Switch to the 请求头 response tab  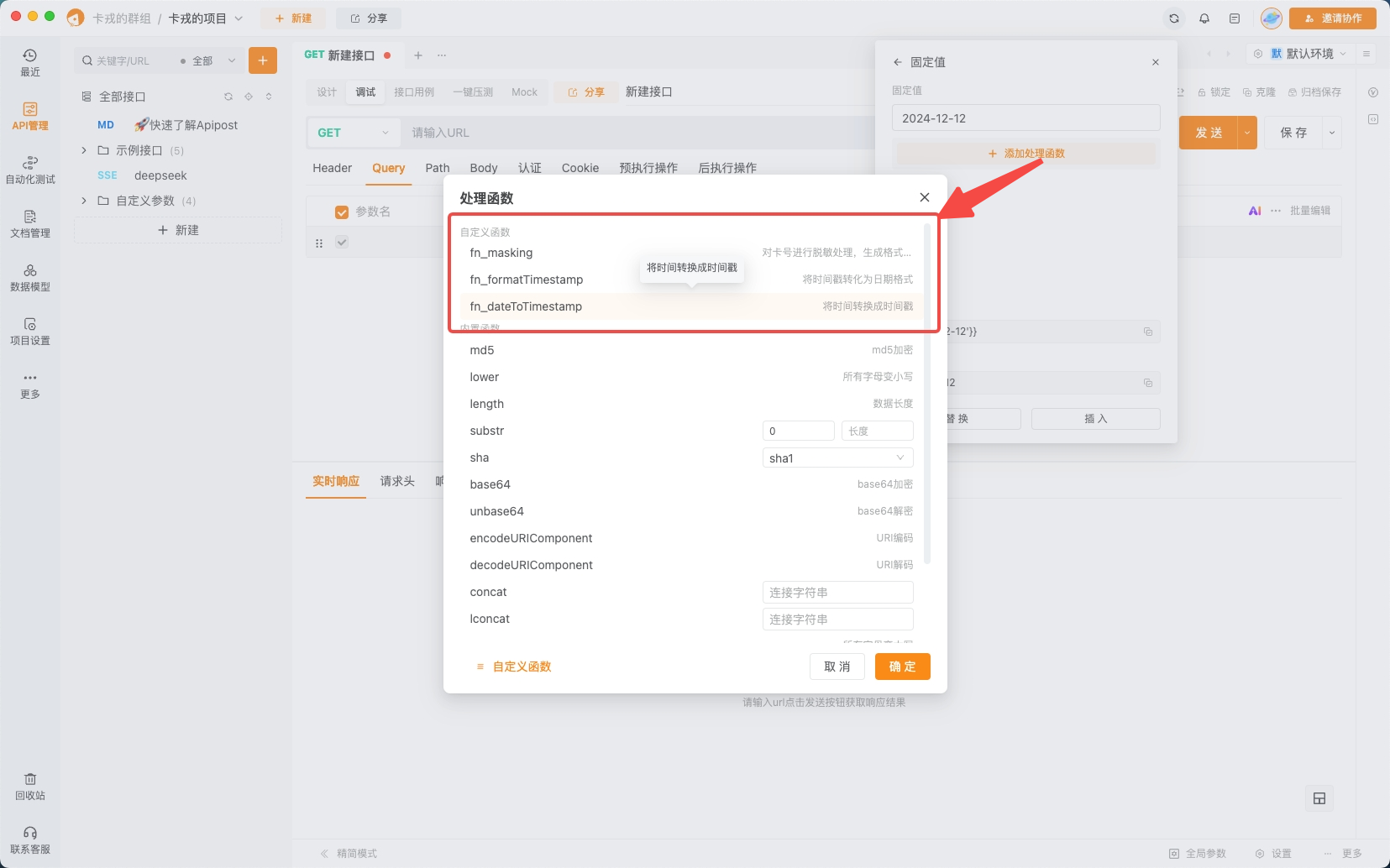pyautogui.click(x=397, y=481)
